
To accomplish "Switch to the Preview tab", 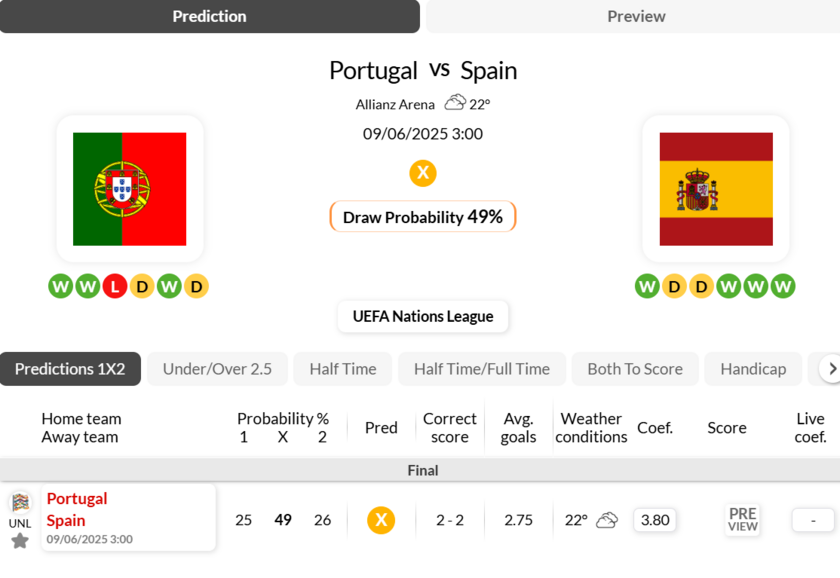I will click(x=636, y=16).
